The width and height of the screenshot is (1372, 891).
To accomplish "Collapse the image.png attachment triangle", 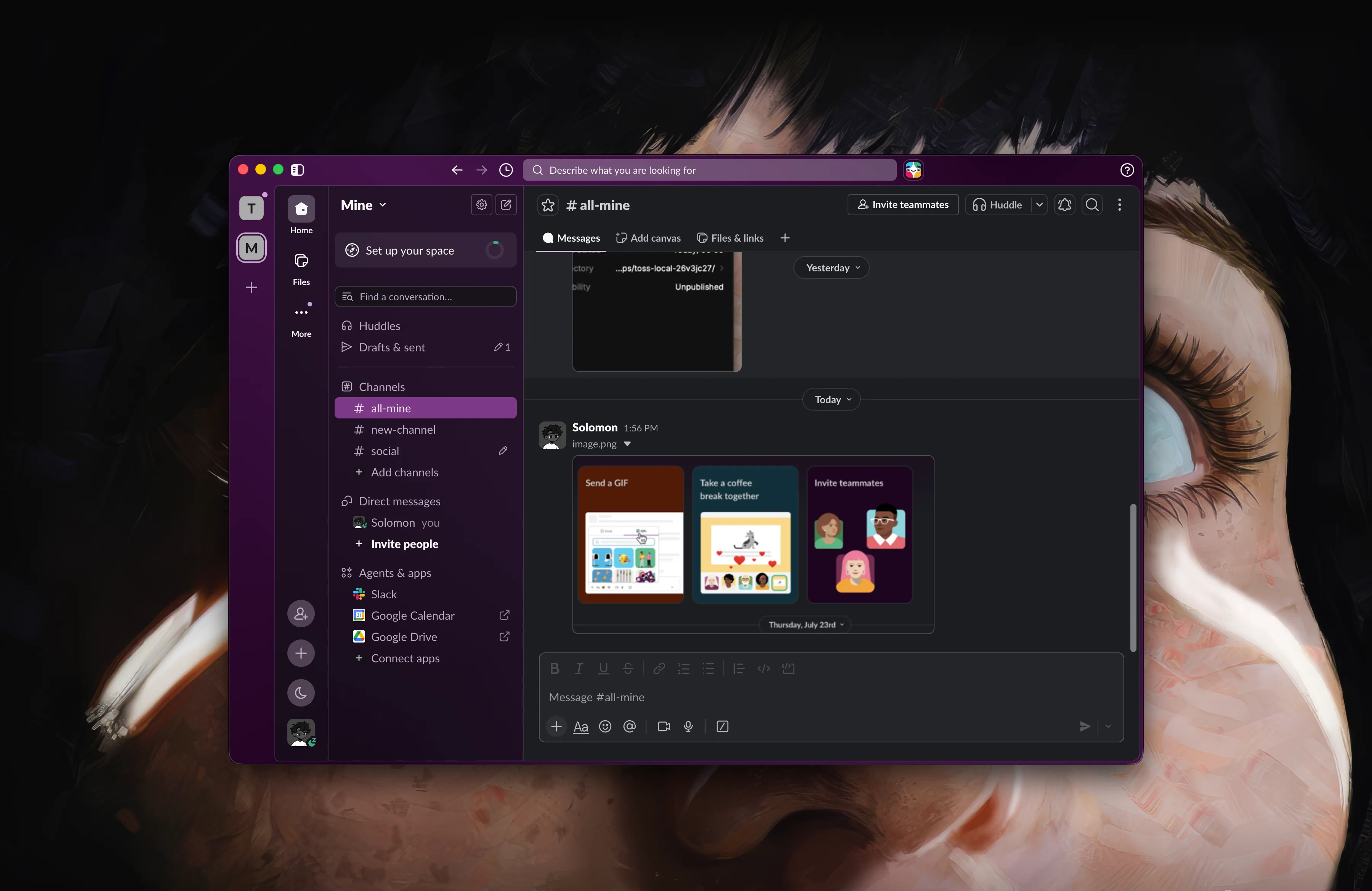I will coord(627,444).
